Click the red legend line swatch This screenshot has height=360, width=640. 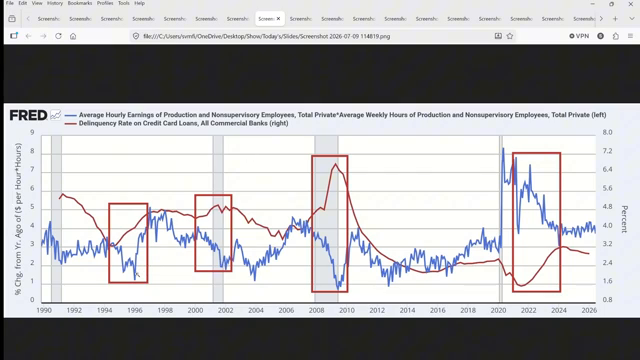pos(71,124)
